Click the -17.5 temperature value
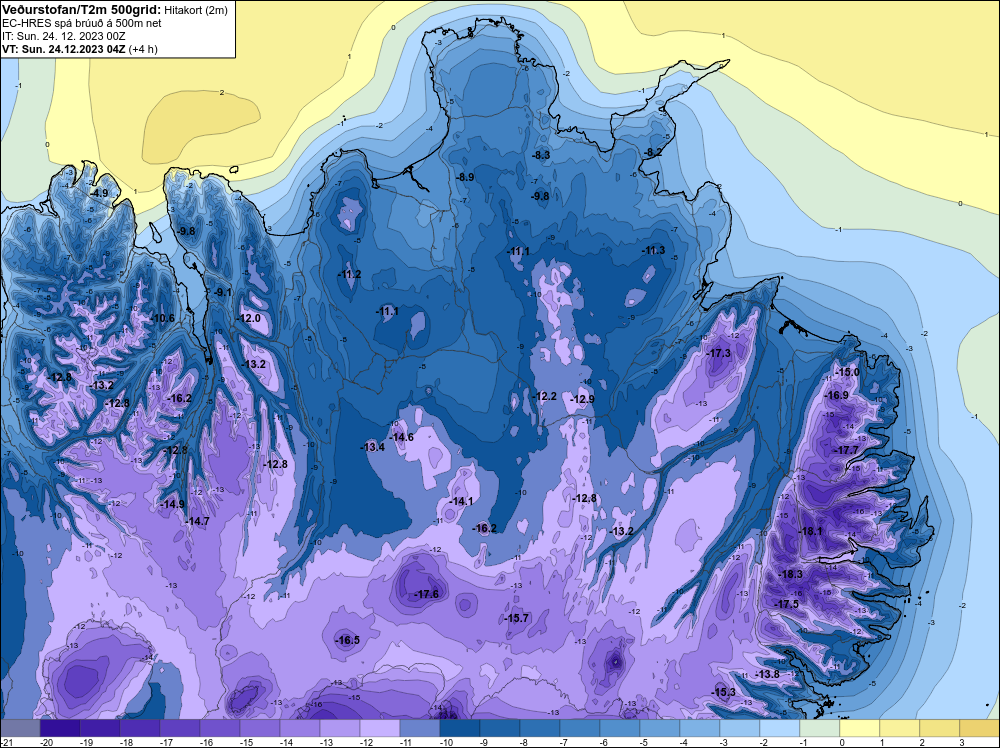This screenshot has height=748, width=1000. tap(786, 604)
